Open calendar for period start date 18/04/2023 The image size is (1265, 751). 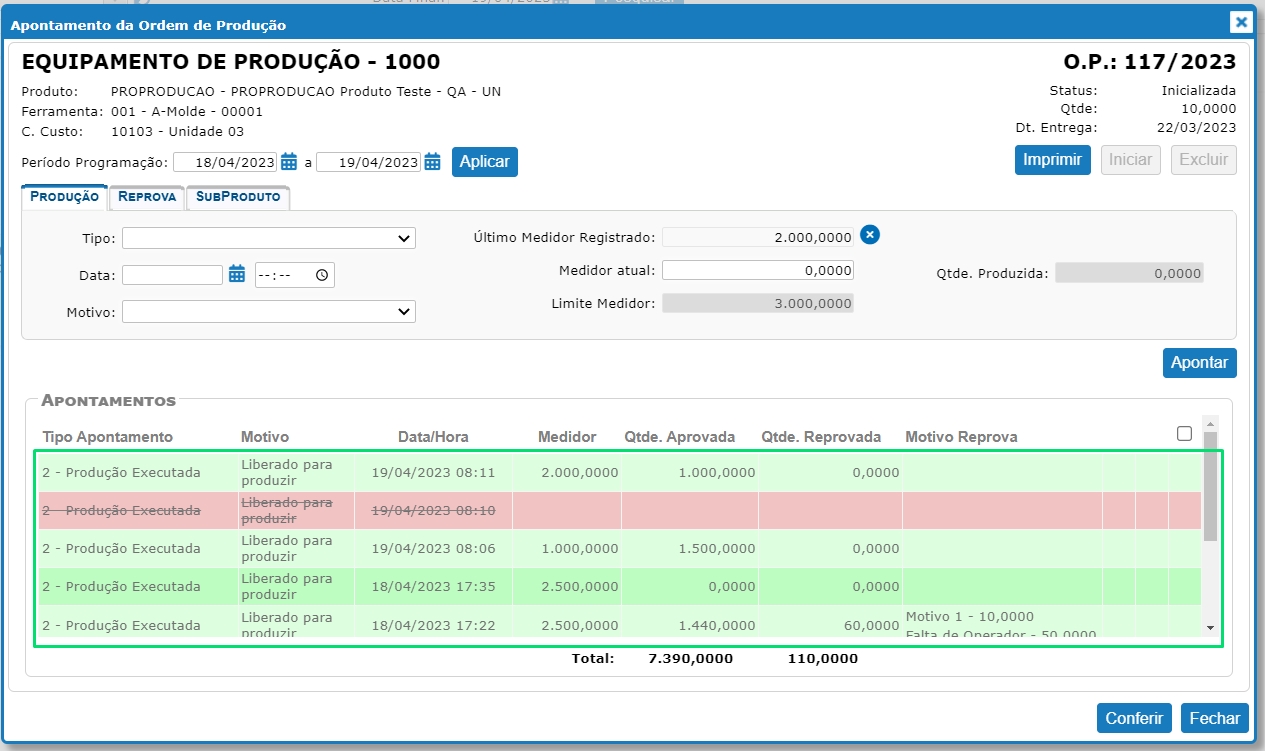point(289,162)
